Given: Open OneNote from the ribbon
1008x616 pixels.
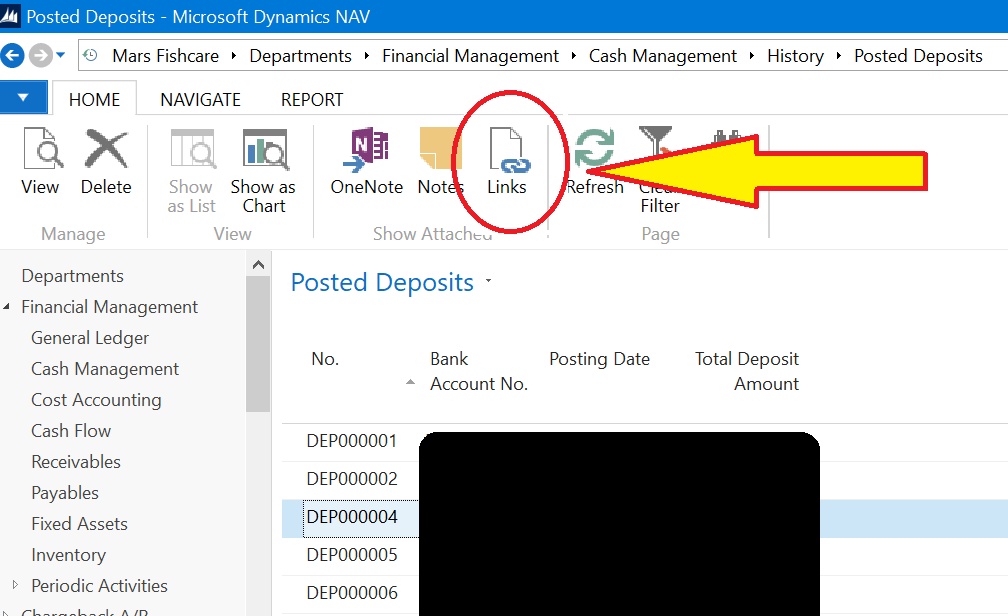Looking at the screenshot, I should tap(366, 161).
